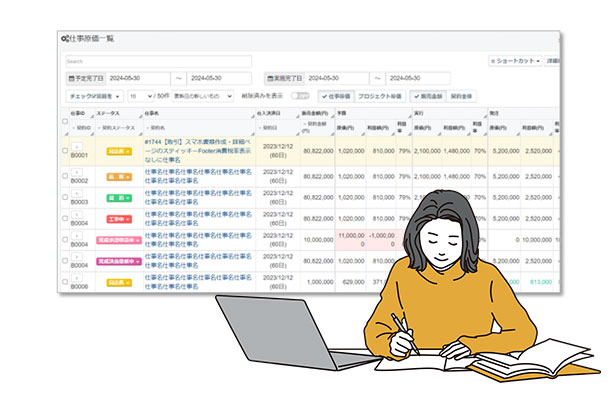Open the sort-order select next to 50件
Image resolution: width=612 pixels, height=396 pixels.
(x=202, y=96)
